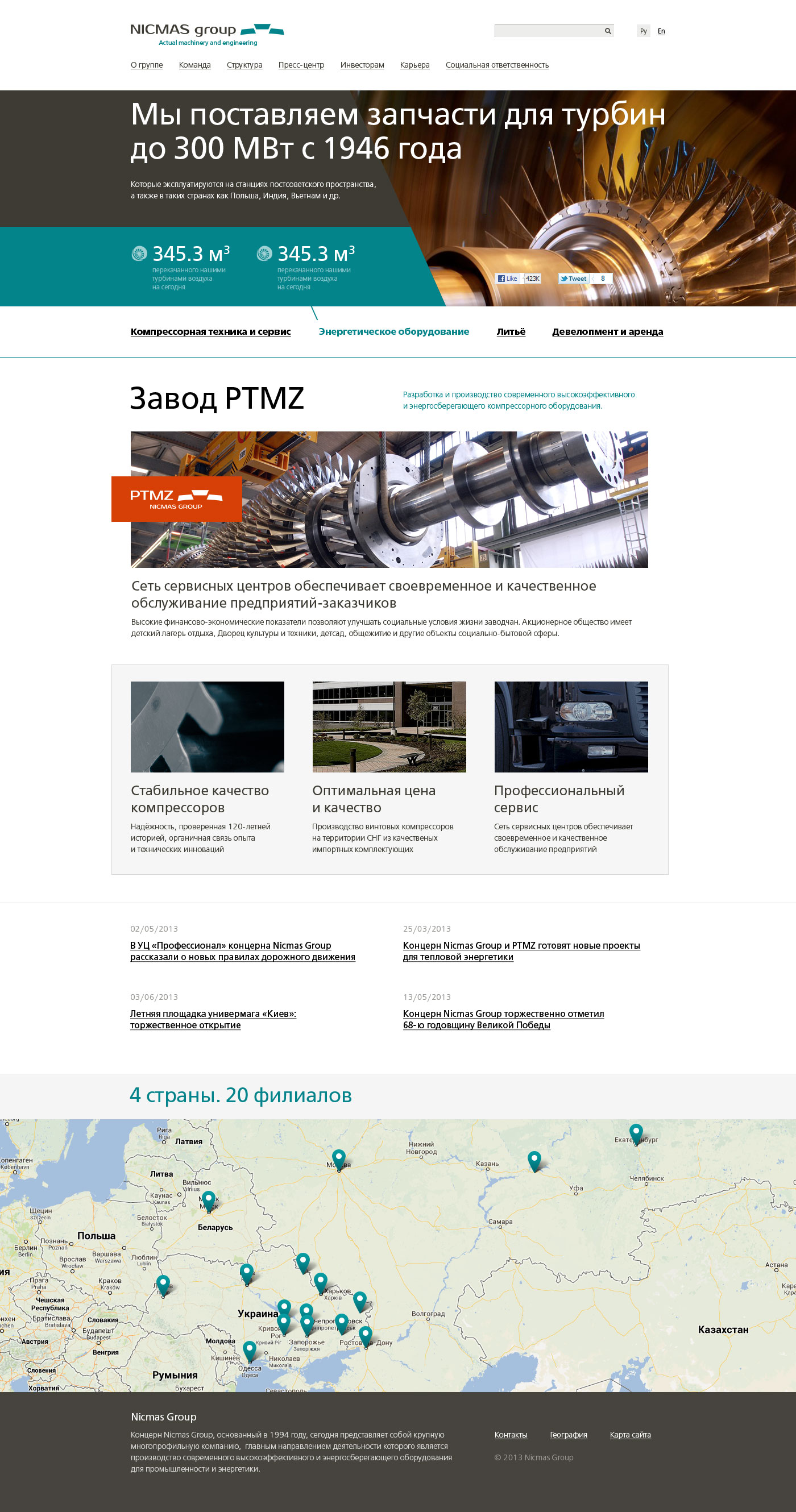Click the search magnifier icon

point(608,31)
